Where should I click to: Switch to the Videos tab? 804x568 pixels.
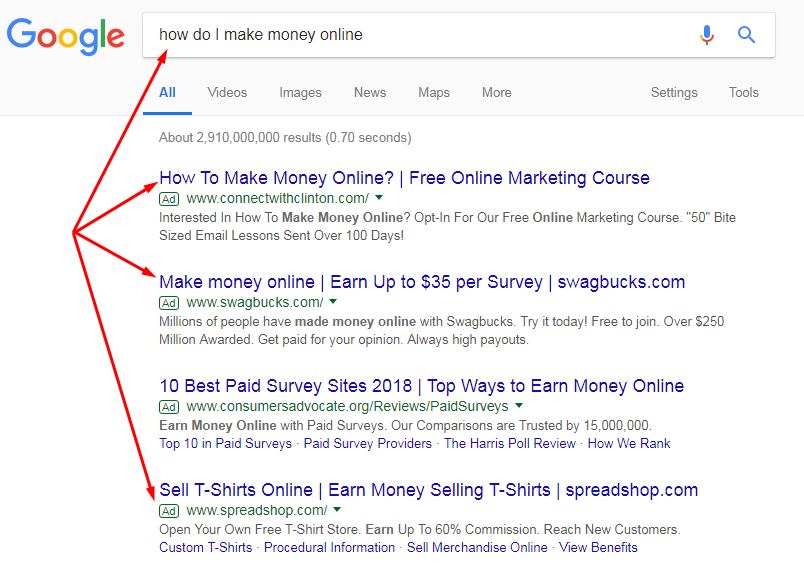click(227, 92)
